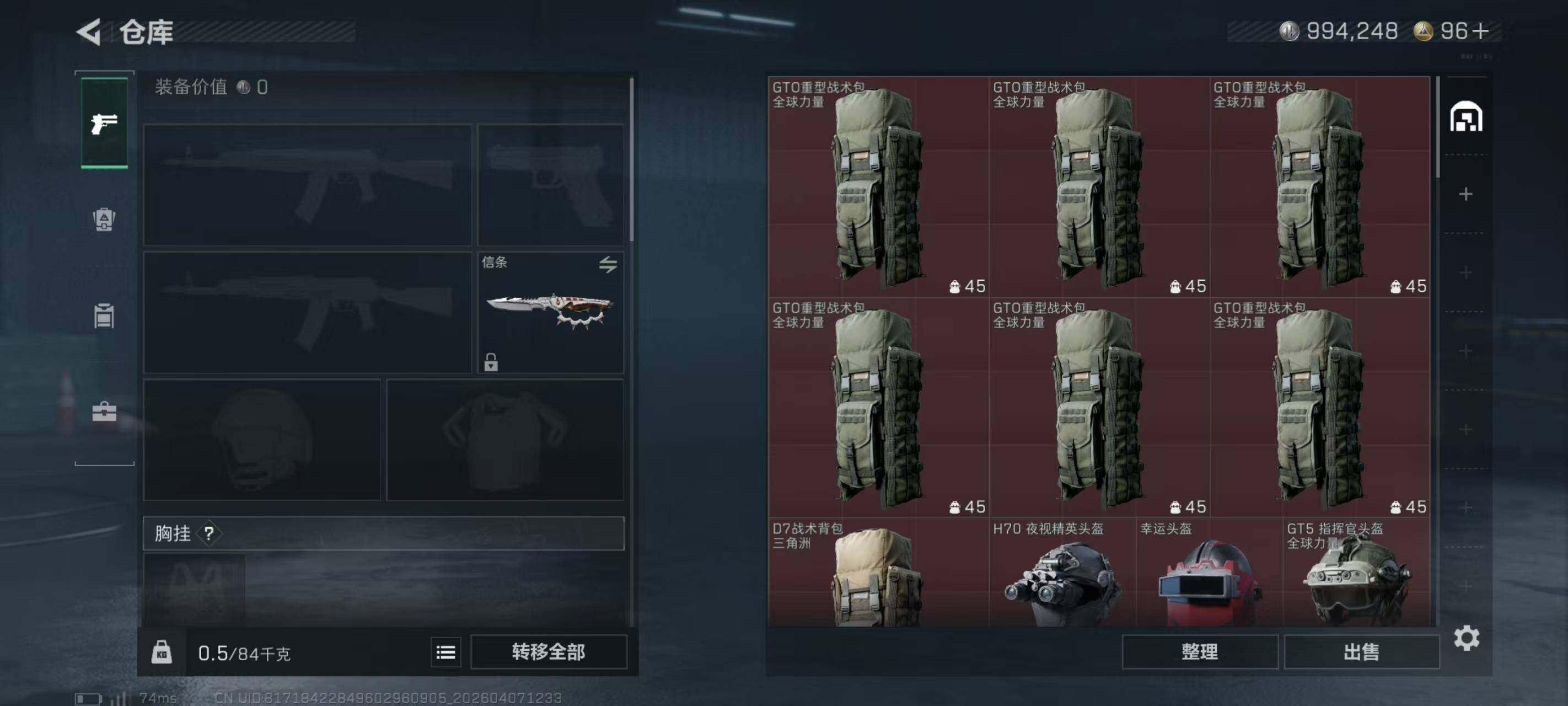The height and width of the screenshot is (706, 1568).
Task: Click the question mark help beside 胸挂
Action: 209,533
